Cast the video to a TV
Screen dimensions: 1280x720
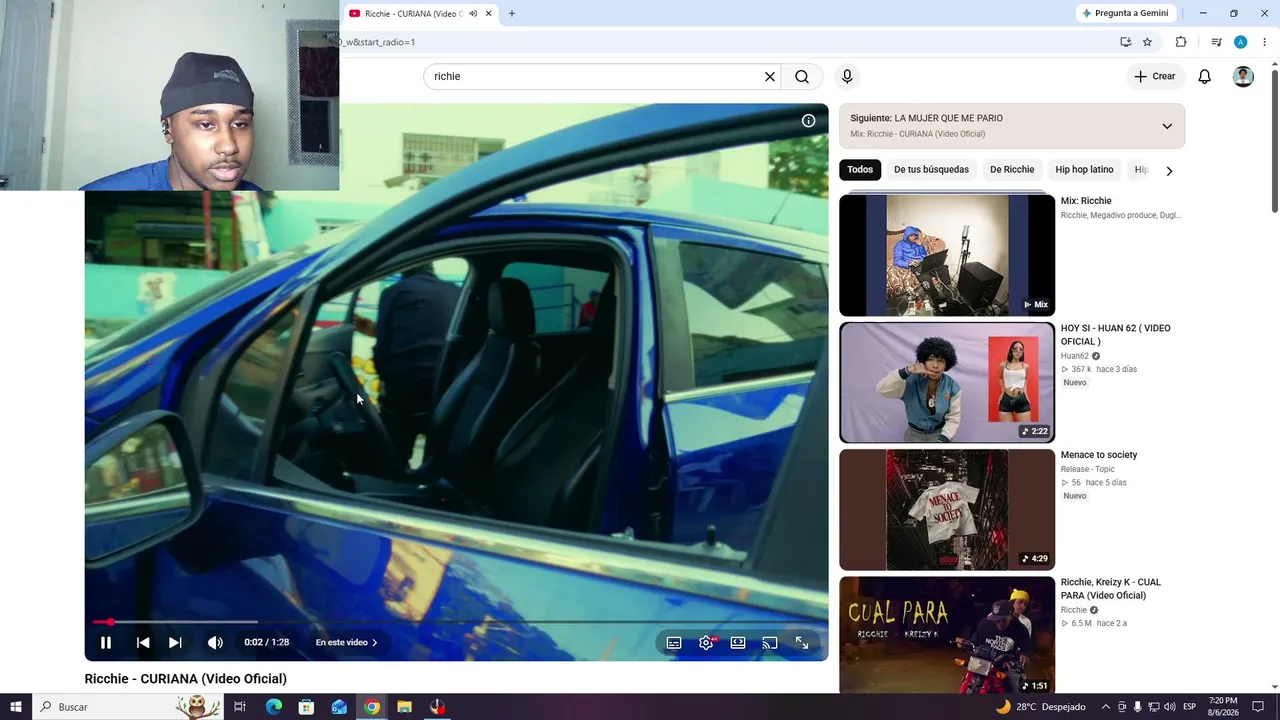(x=770, y=643)
